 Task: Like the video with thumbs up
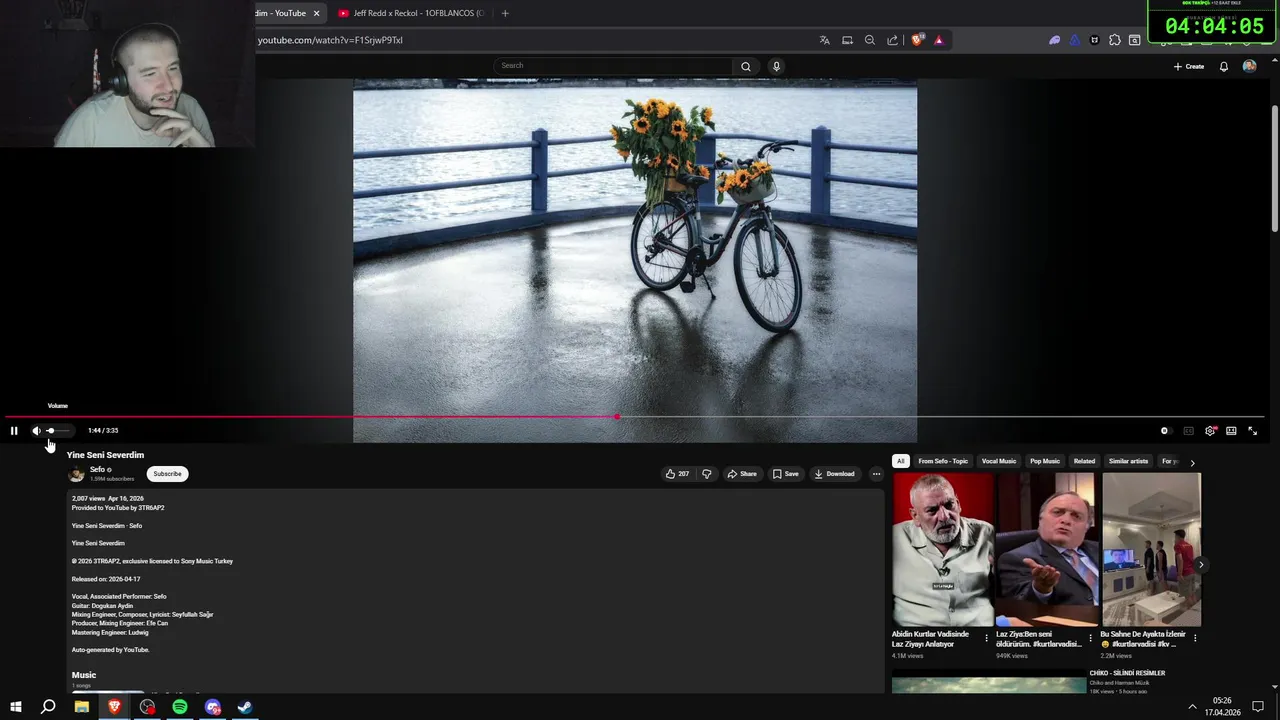pos(677,474)
